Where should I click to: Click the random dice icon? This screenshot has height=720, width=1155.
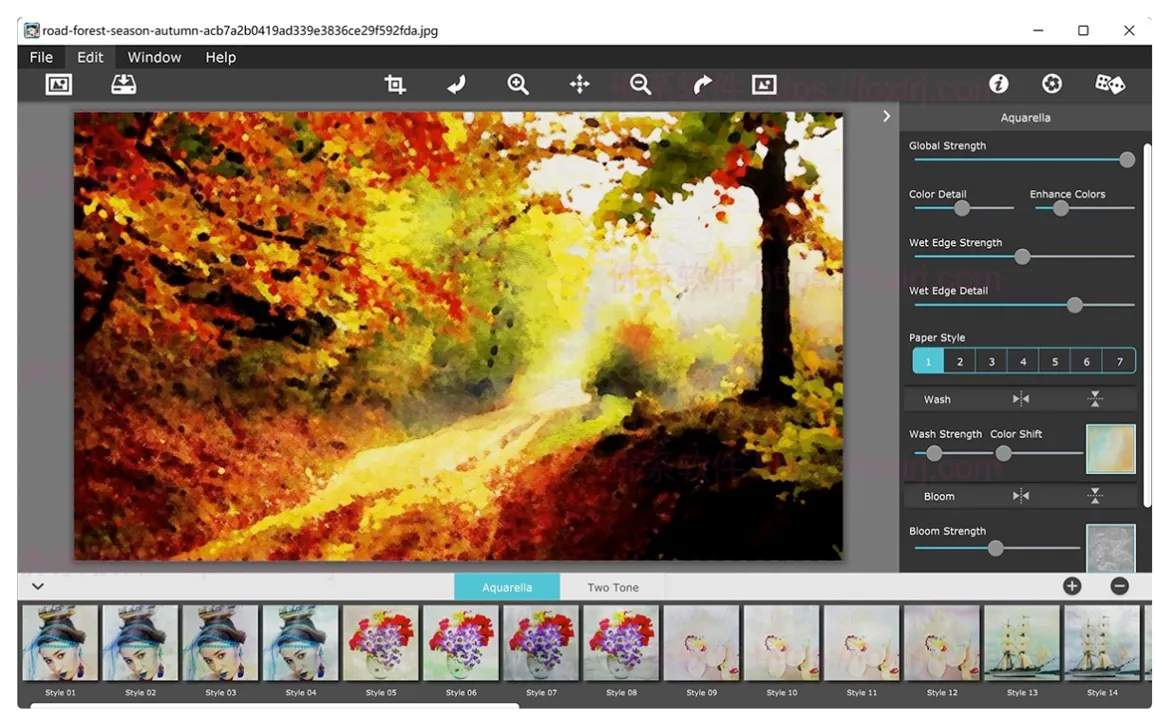(1109, 84)
